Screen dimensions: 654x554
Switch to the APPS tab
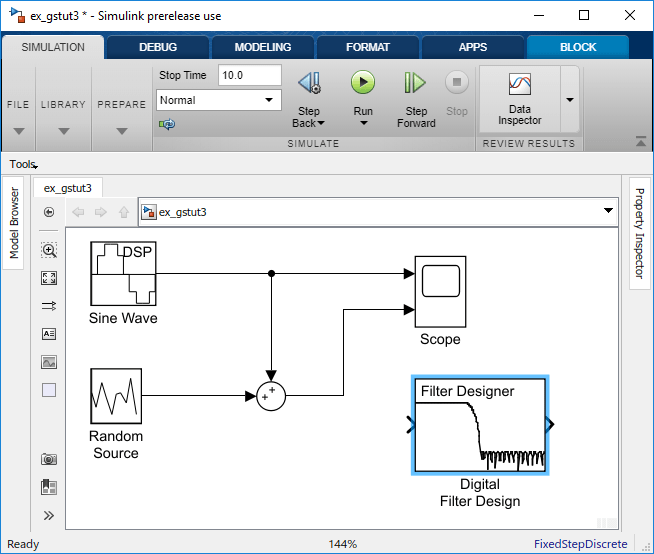(473, 47)
